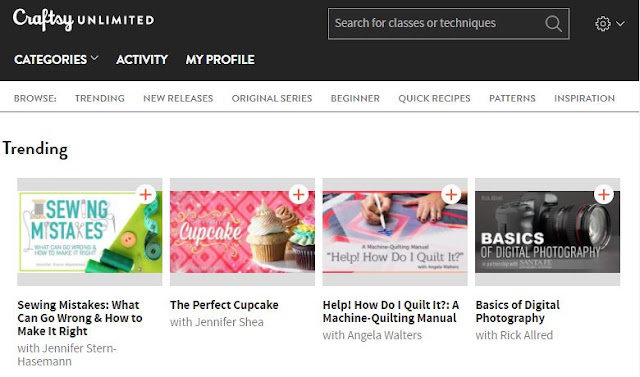Open Basics of Digital Photography thumbnail
Screen dimensions: 640x377
pos(548,232)
